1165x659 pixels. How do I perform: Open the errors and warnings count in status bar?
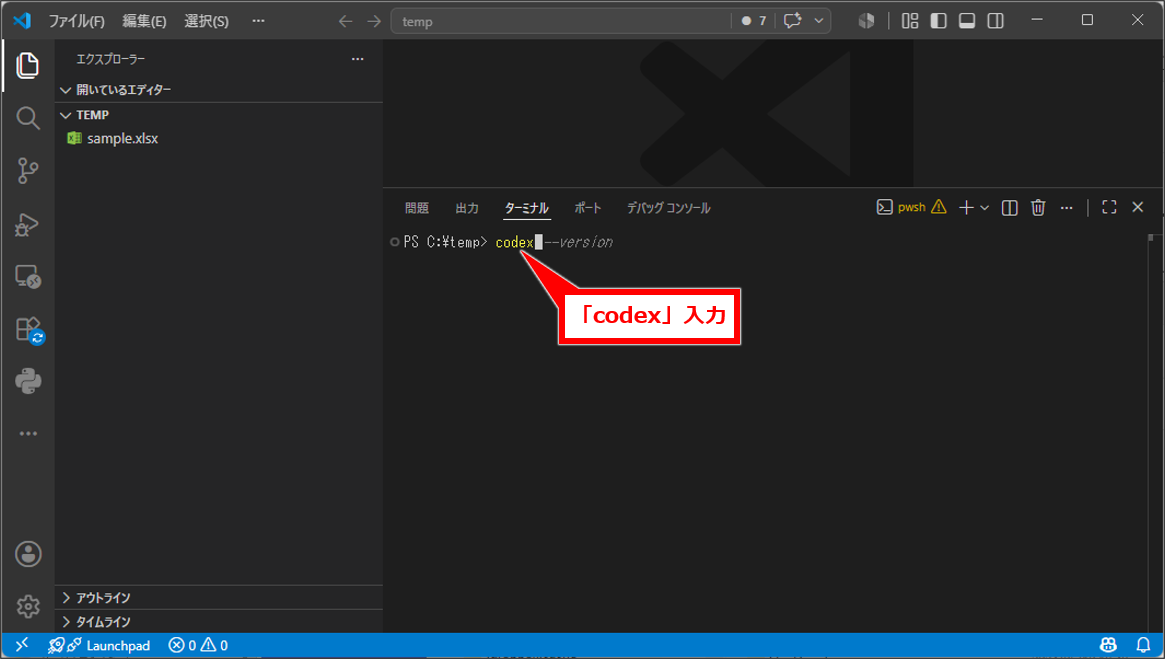click(x=198, y=646)
